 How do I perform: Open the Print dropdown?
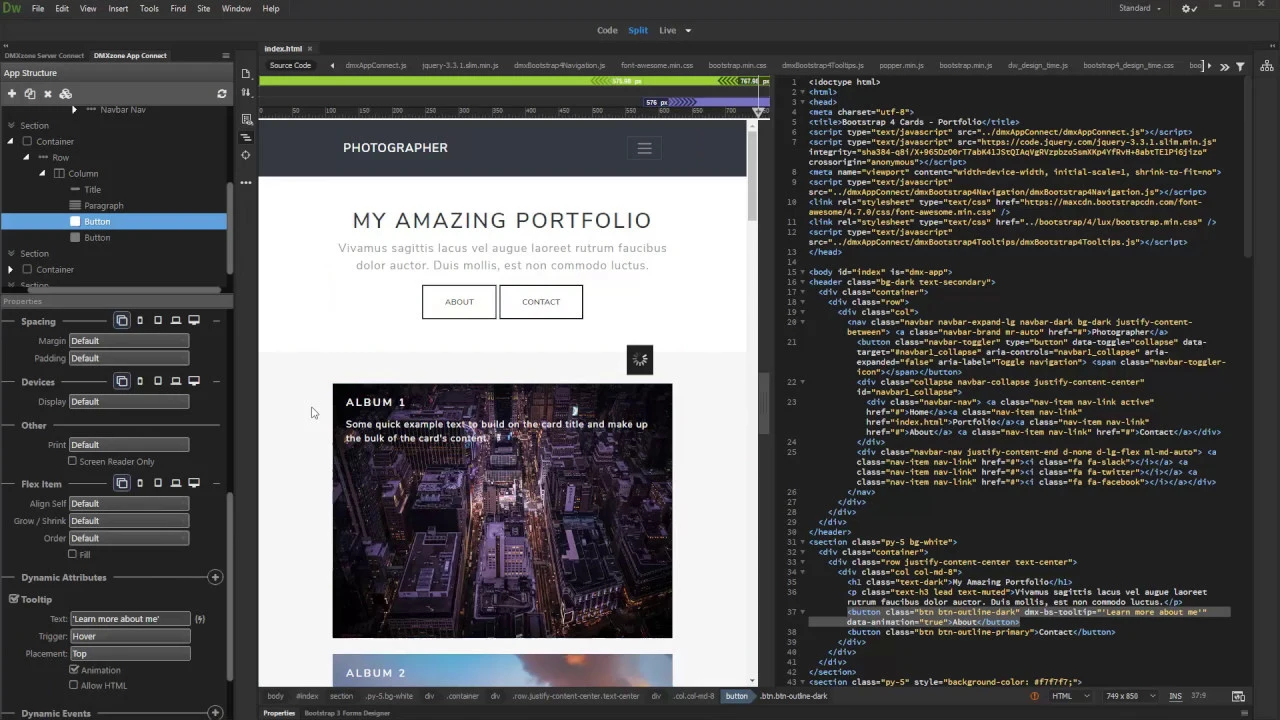click(129, 445)
